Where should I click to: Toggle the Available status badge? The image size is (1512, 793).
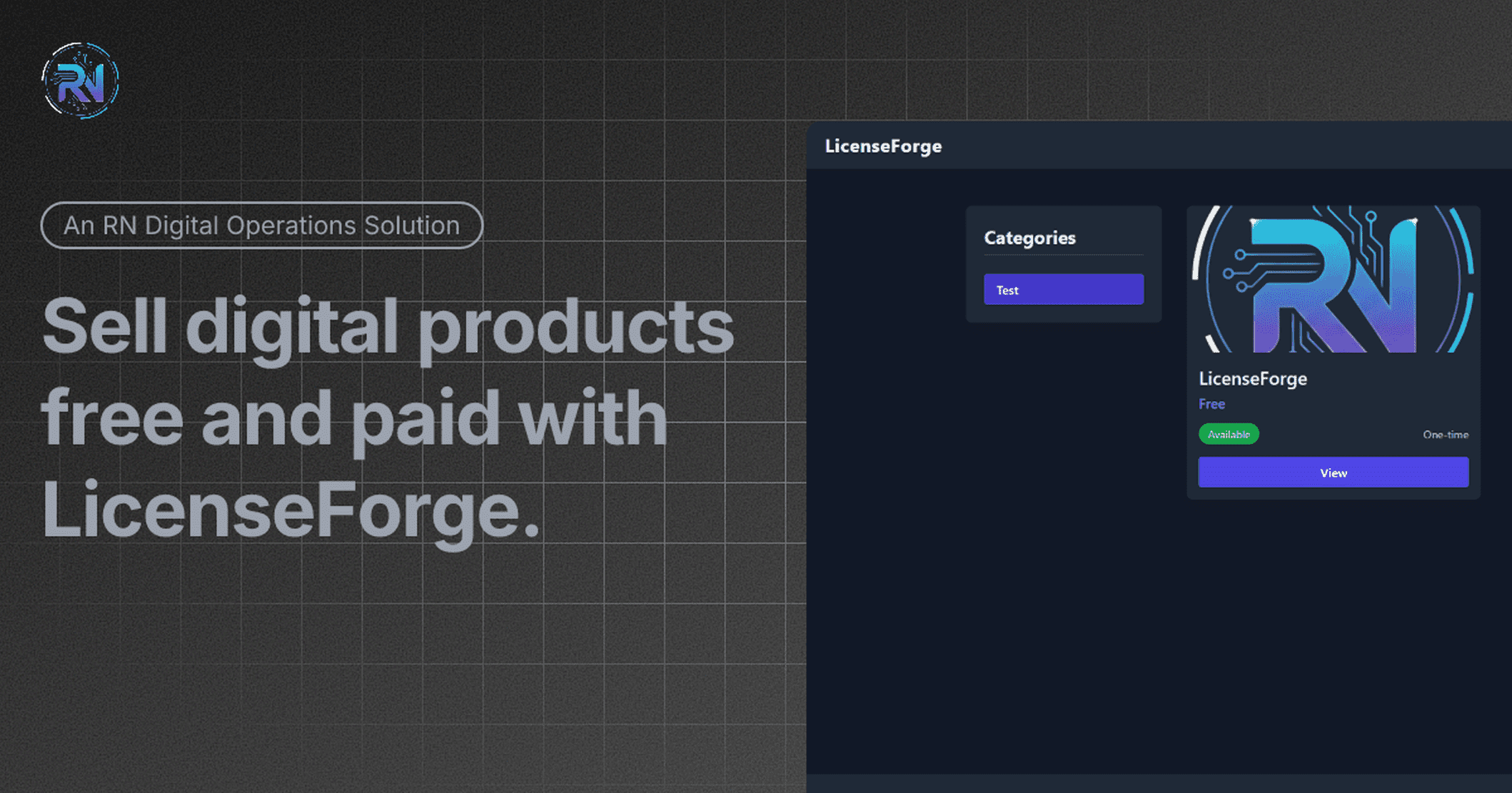[1229, 434]
